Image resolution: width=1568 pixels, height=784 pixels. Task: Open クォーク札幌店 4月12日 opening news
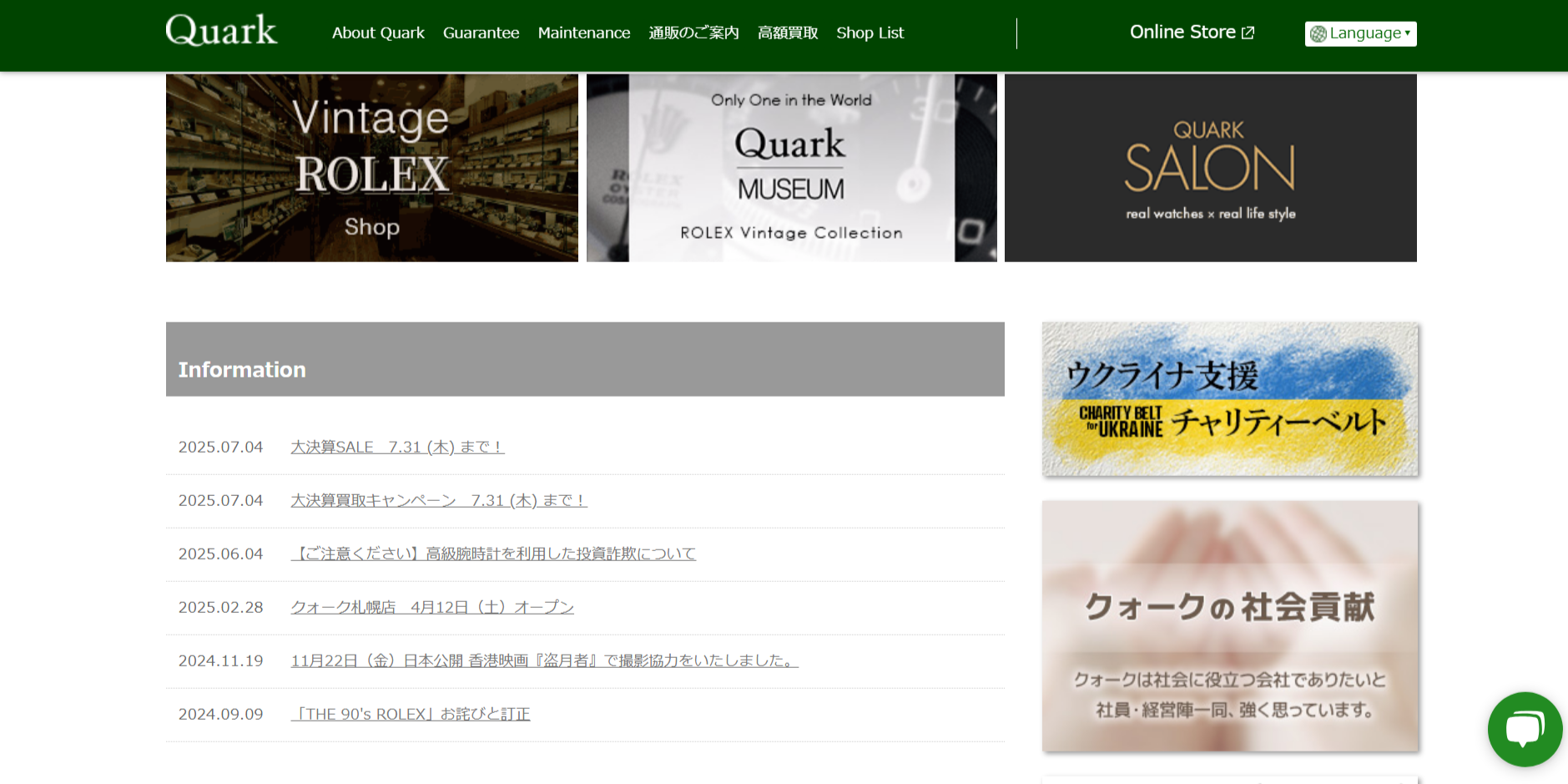coord(432,607)
